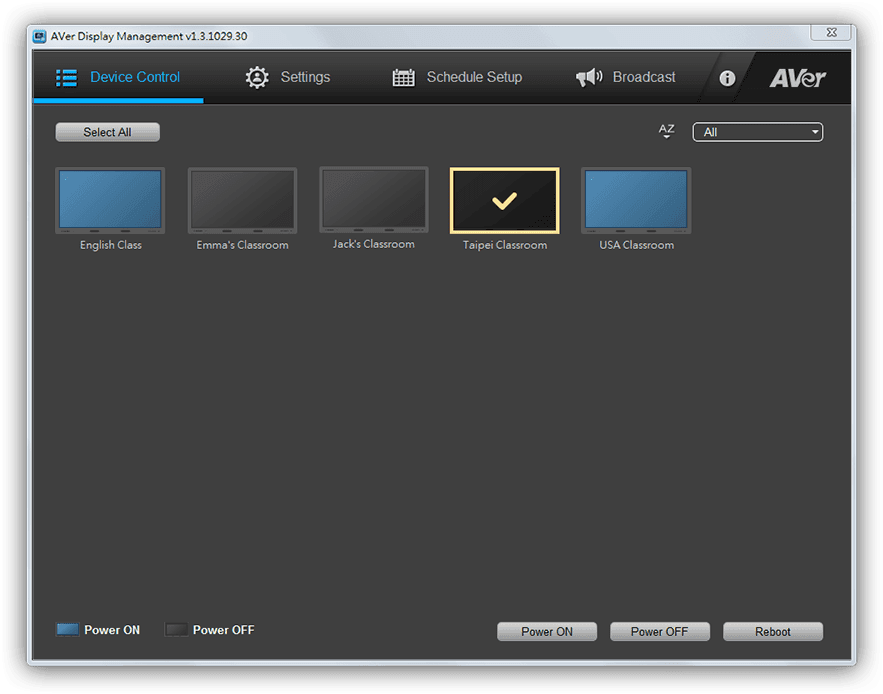Close the AVer Display Management window
883x694 pixels.
pos(831,33)
